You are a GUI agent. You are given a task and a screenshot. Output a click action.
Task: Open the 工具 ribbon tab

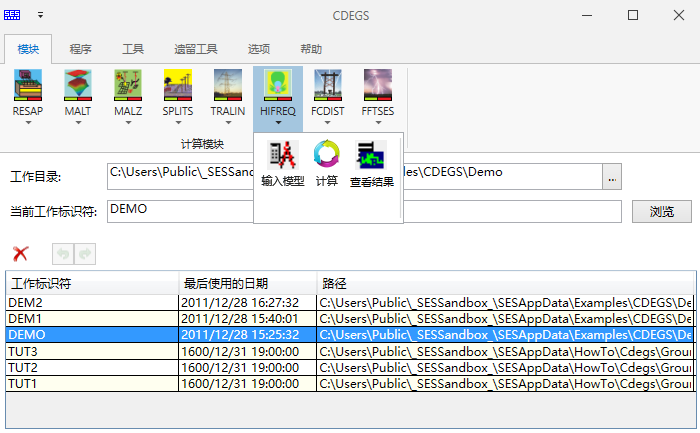[133, 49]
